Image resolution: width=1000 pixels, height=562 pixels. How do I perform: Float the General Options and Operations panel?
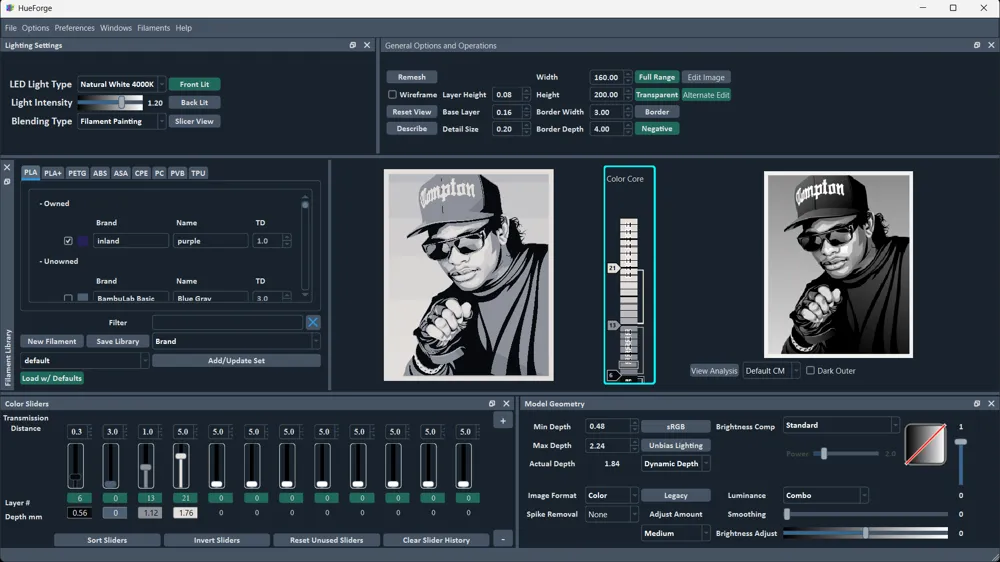[x=977, y=45]
